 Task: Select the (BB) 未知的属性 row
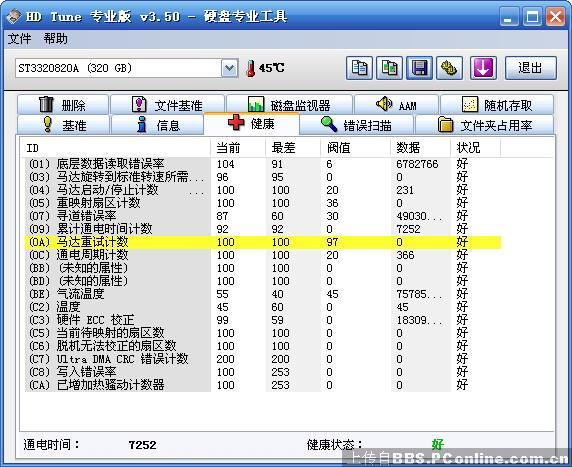tap(263, 268)
